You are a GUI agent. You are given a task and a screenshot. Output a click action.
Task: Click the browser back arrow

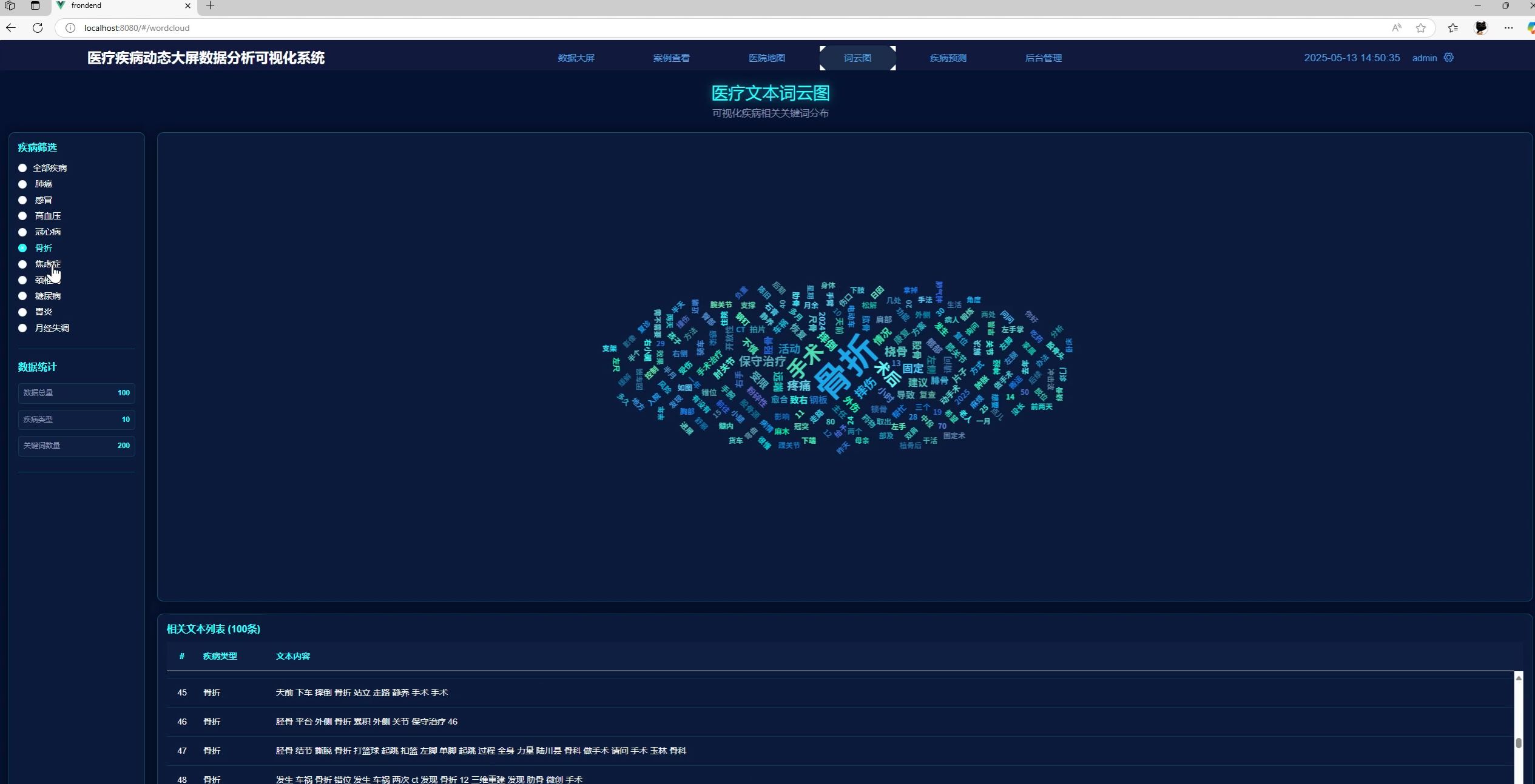coord(11,28)
